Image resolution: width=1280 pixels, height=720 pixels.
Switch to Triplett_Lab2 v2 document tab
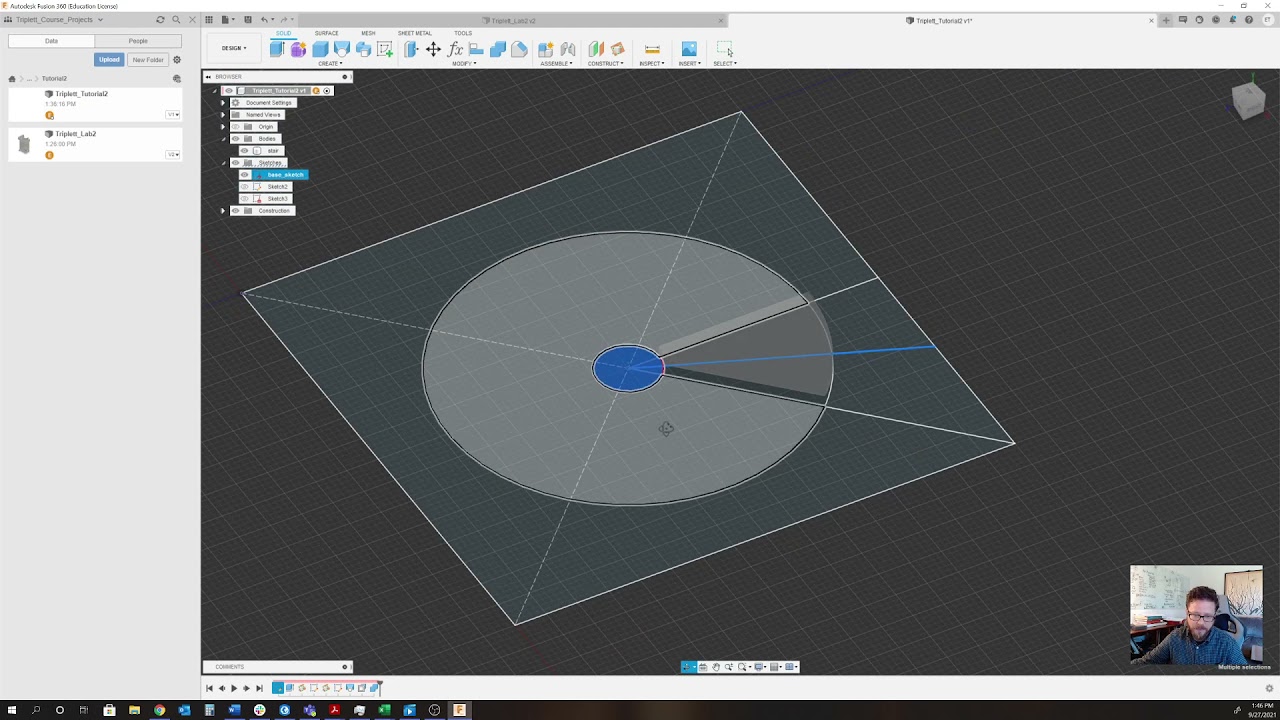[514, 20]
